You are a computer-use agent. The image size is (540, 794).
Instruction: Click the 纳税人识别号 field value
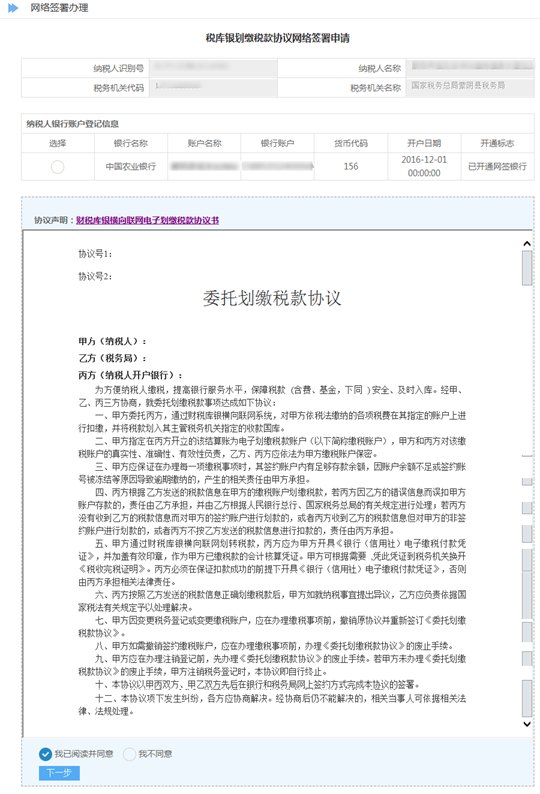pyautogui.click(x=213, y=68)
